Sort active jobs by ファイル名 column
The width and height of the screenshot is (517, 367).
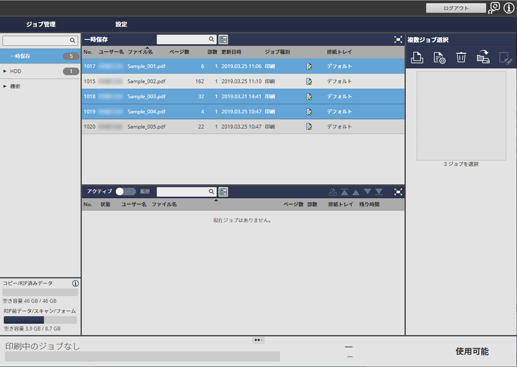point(164,204)
